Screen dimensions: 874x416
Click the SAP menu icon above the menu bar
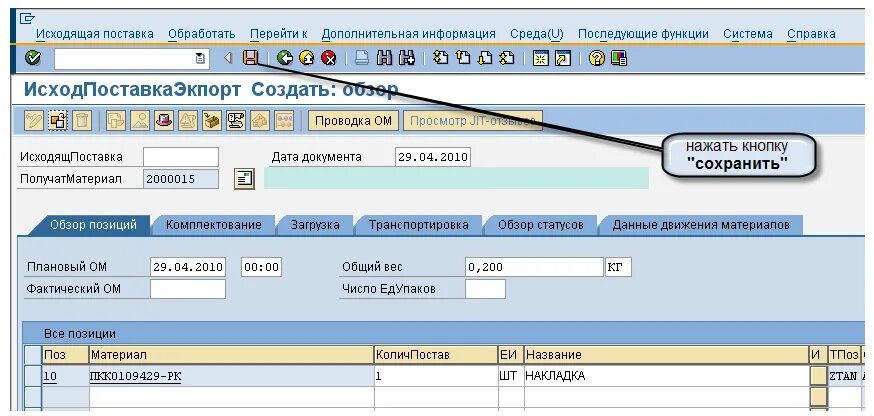(27, 18)
